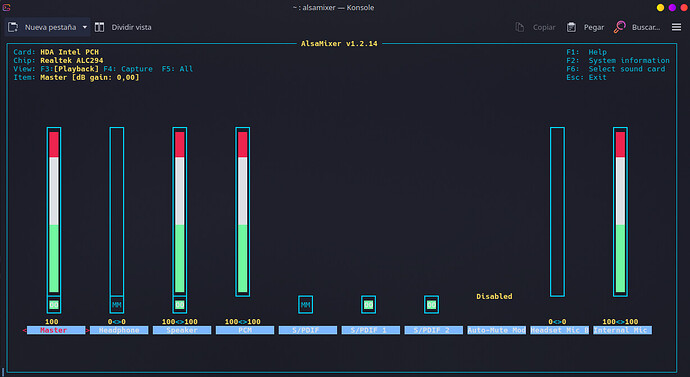Click the Disabled Auto-Mute value
The image size is (690, 377).
point(494,296)
